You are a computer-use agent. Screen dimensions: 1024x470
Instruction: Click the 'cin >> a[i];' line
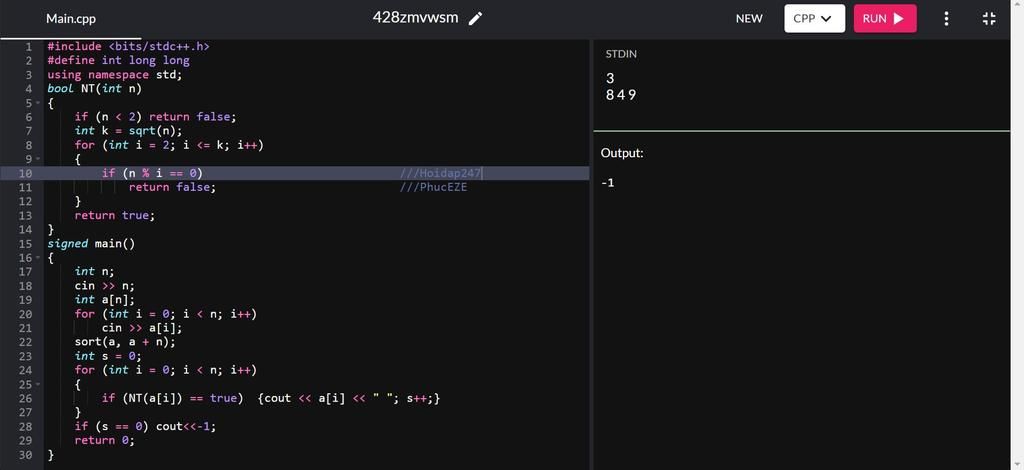tap(142, 328)
